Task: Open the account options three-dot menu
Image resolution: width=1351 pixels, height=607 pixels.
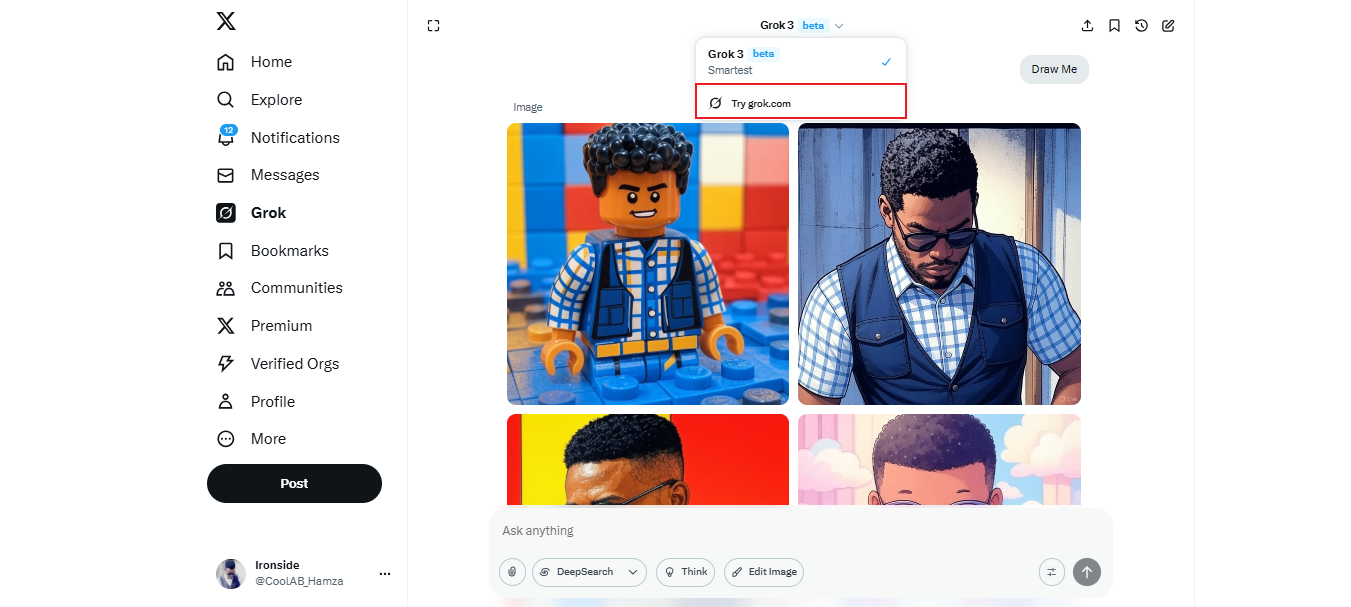Action: click(385, 572)
